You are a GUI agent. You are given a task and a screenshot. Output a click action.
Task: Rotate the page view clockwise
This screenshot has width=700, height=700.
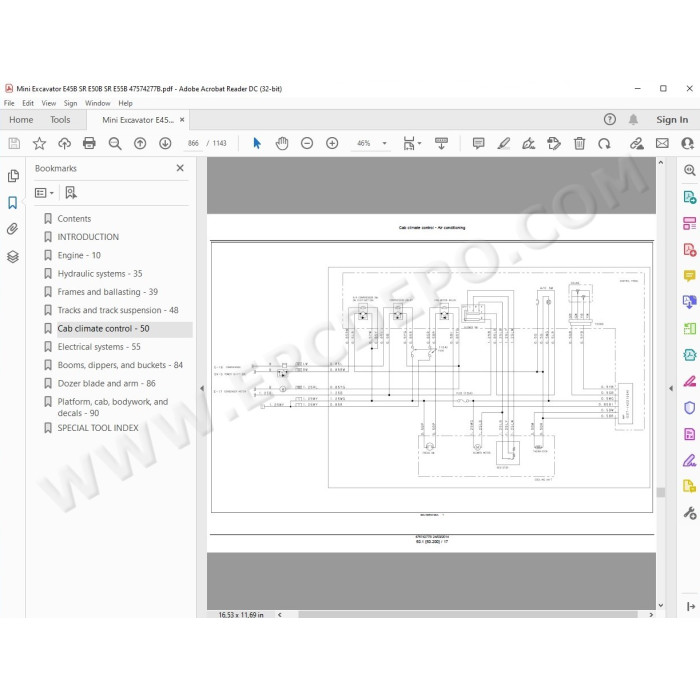604,143
